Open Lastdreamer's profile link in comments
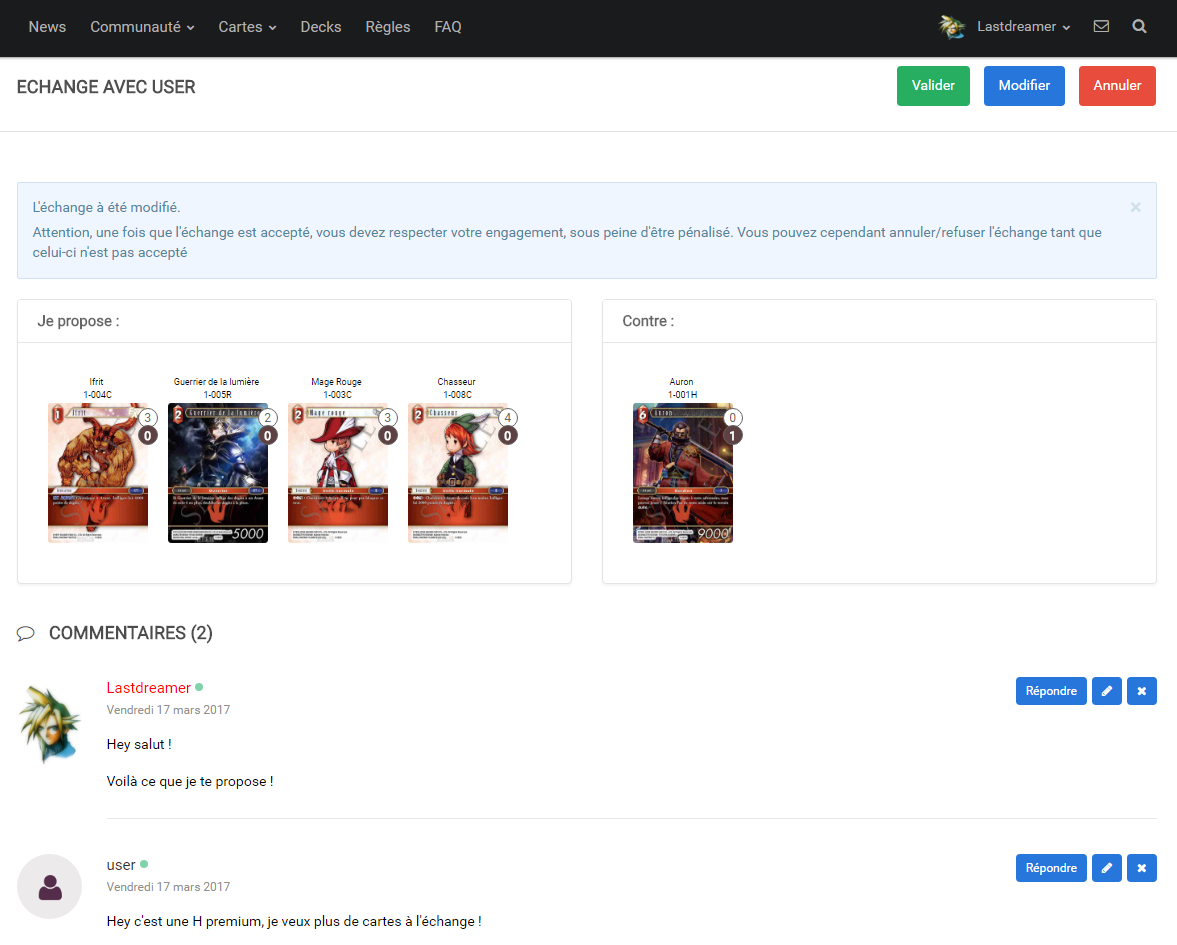The width and height of the screenshot is (1177, 945). (x=149, y=688)
